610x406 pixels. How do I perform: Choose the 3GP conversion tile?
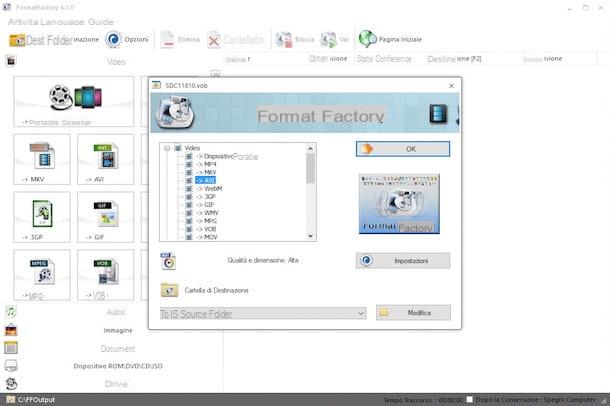[42, 217]
